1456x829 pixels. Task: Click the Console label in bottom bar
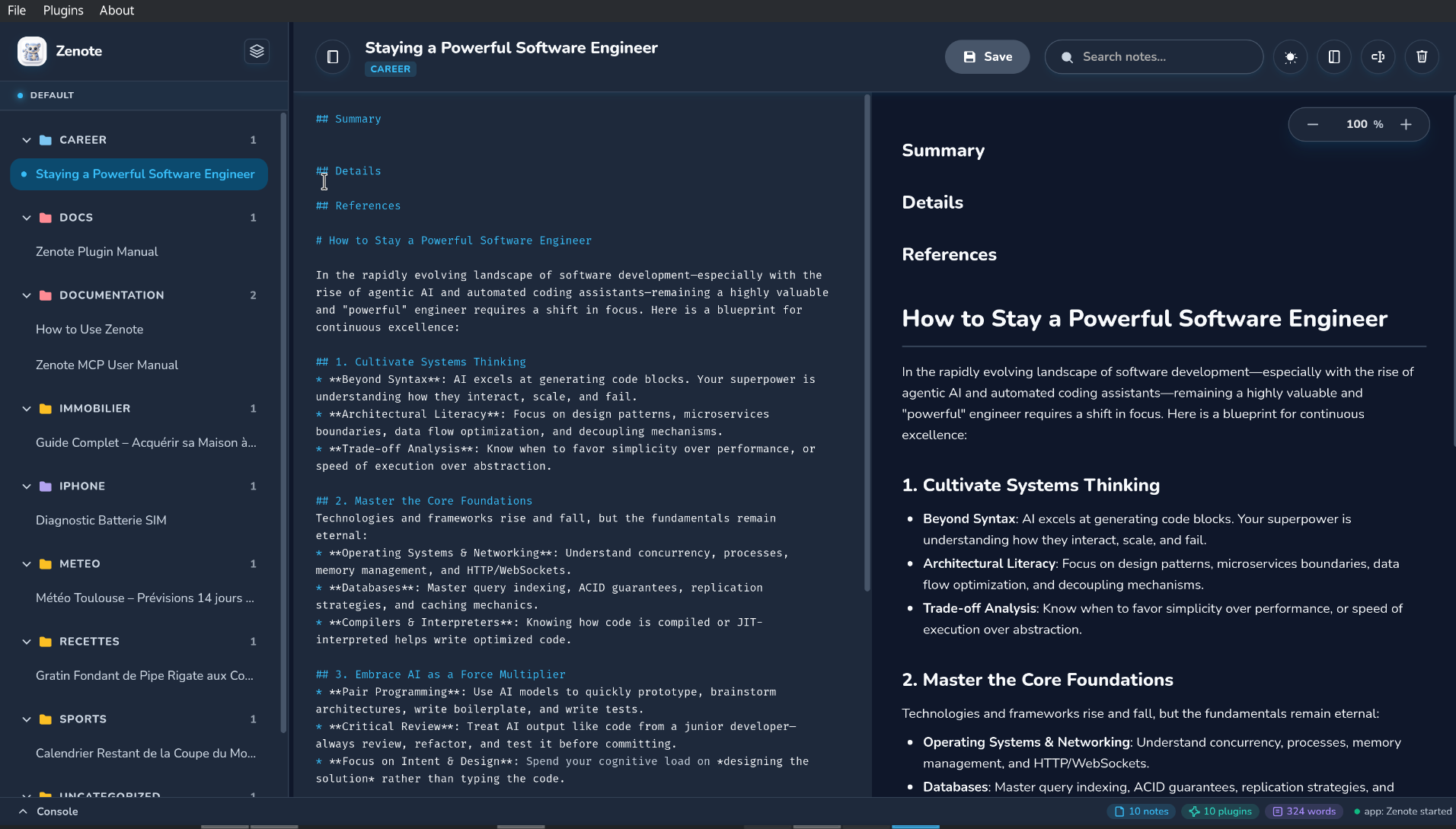57,811
